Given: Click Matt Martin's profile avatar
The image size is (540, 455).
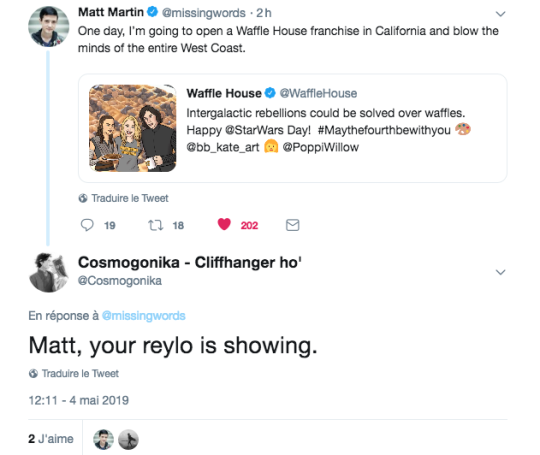Looking at the screenshot, I should tap(49, 27).
